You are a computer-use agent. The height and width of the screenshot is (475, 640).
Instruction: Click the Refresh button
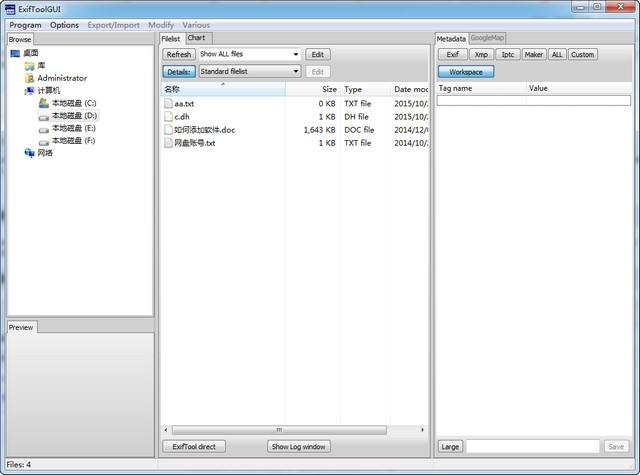[179, 54]
